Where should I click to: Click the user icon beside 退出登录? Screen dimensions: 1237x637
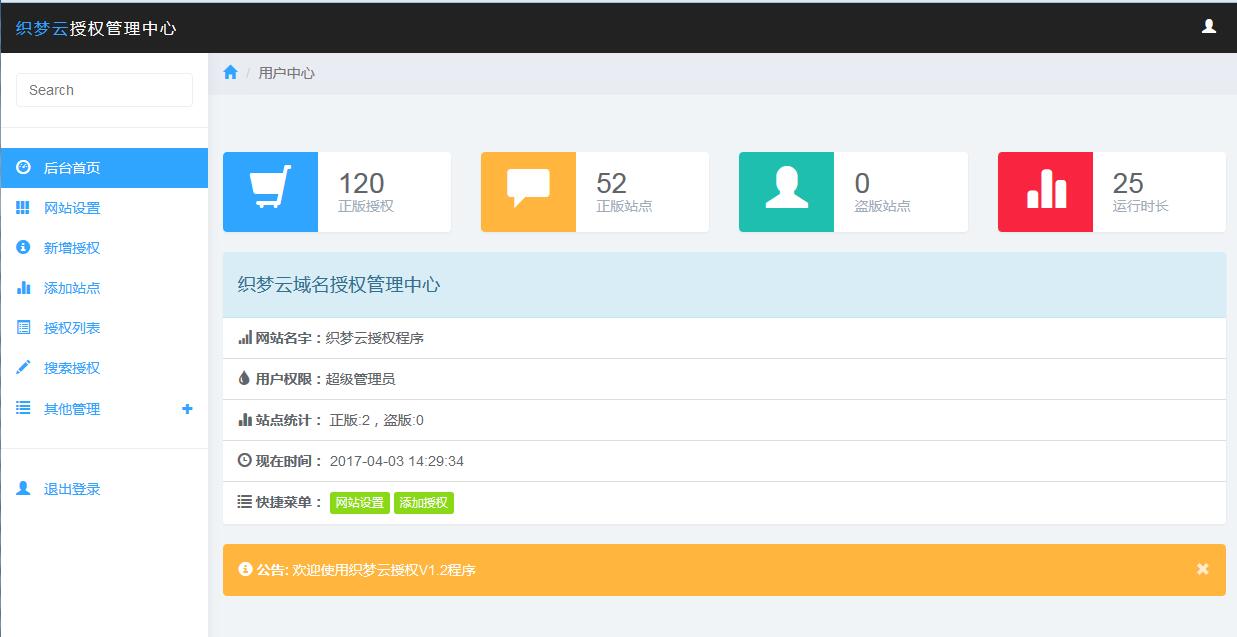pos(23,488)
